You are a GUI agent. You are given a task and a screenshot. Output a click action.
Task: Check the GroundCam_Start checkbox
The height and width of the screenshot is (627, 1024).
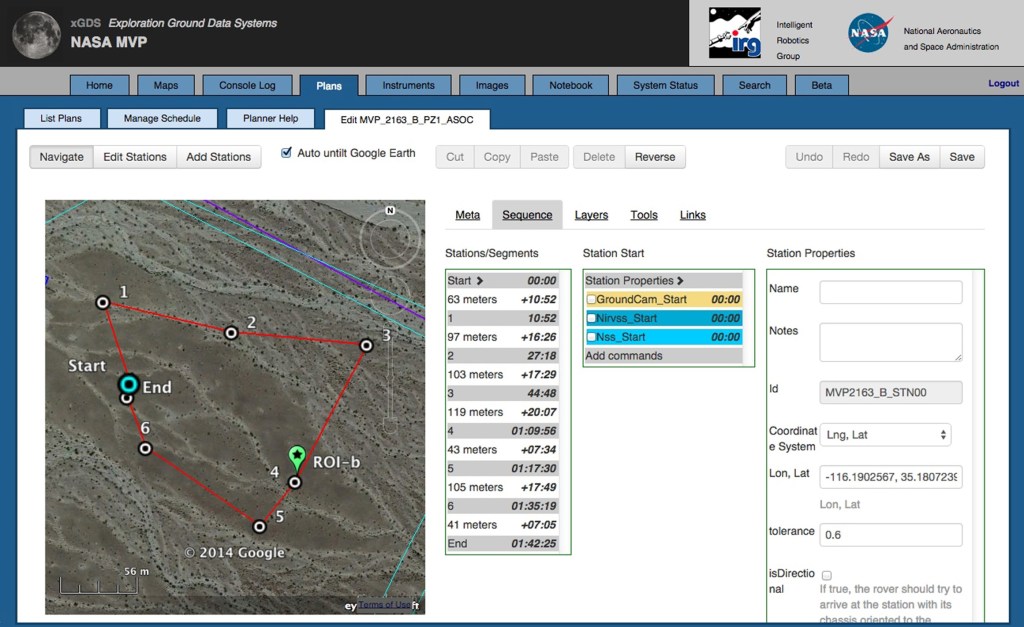click(593, 300)
